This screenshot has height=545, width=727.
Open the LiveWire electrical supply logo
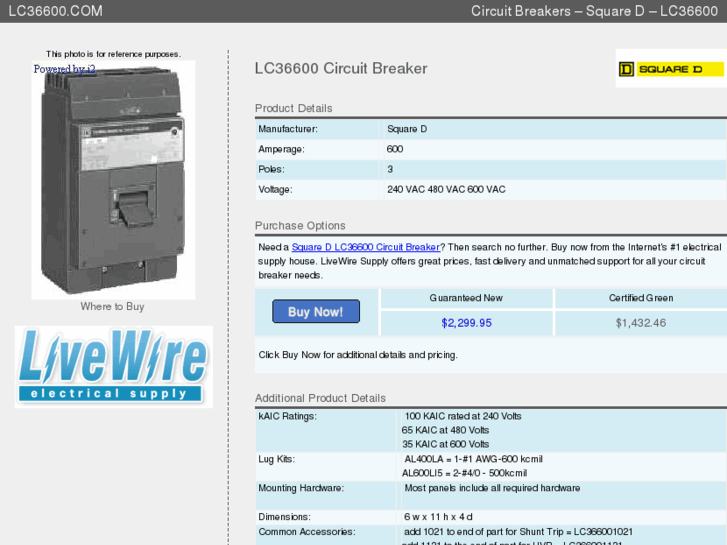click(114, 366)
